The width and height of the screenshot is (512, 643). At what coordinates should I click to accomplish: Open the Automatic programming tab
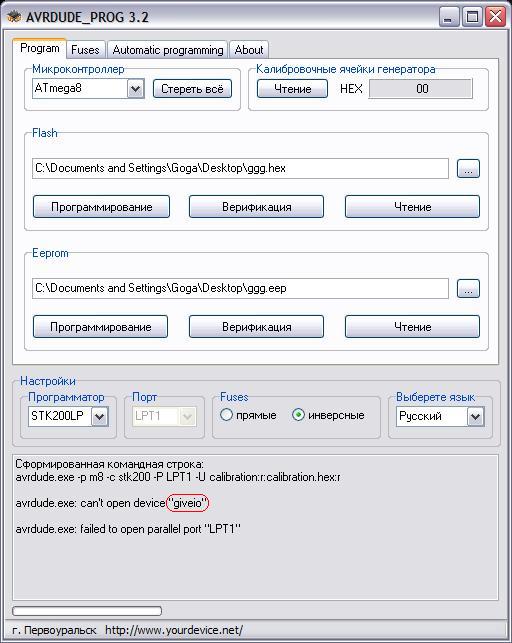(168, 50)
